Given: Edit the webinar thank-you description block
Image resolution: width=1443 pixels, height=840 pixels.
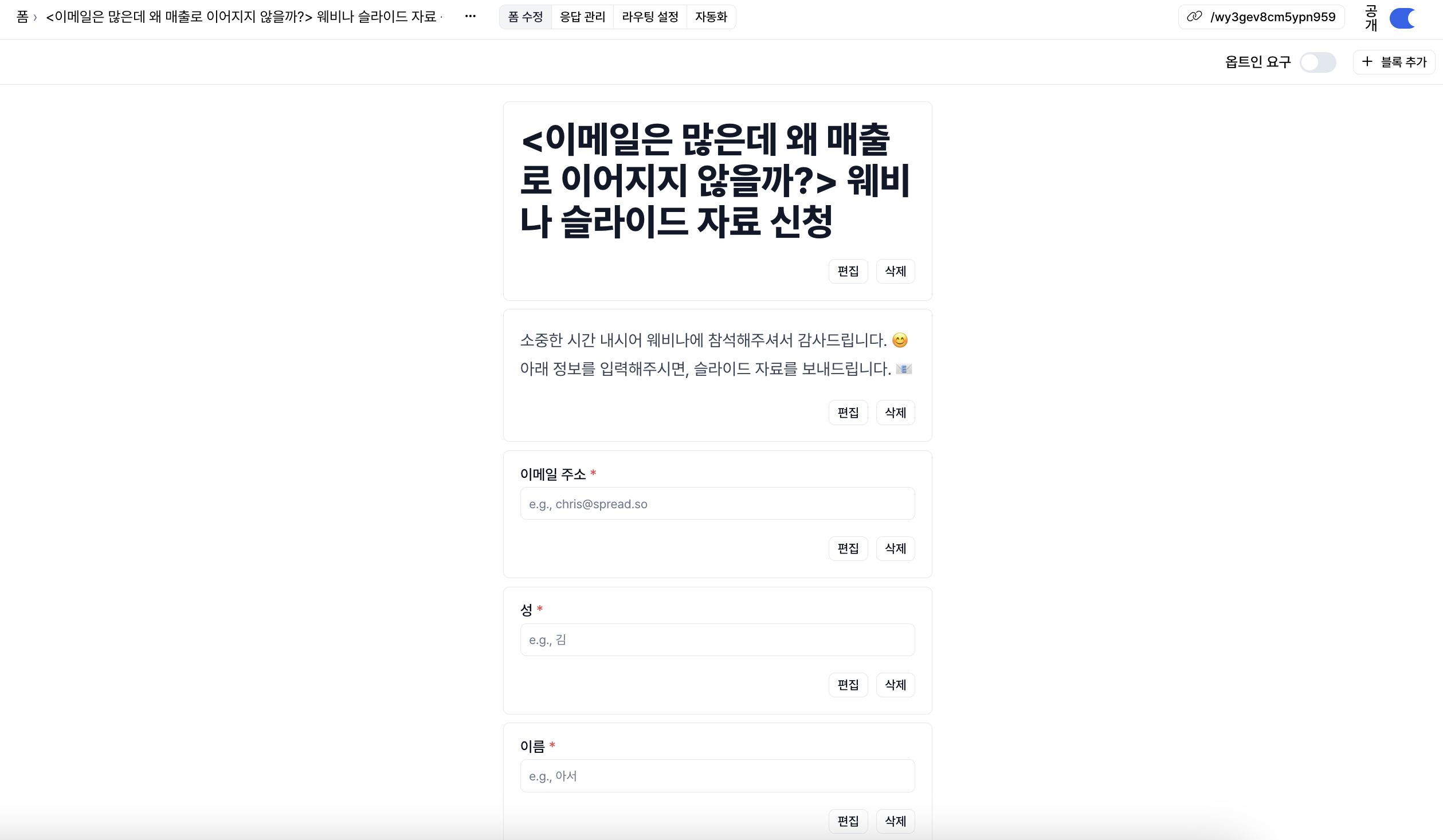Looking at the screenshot, I should [x=848, y=413].
